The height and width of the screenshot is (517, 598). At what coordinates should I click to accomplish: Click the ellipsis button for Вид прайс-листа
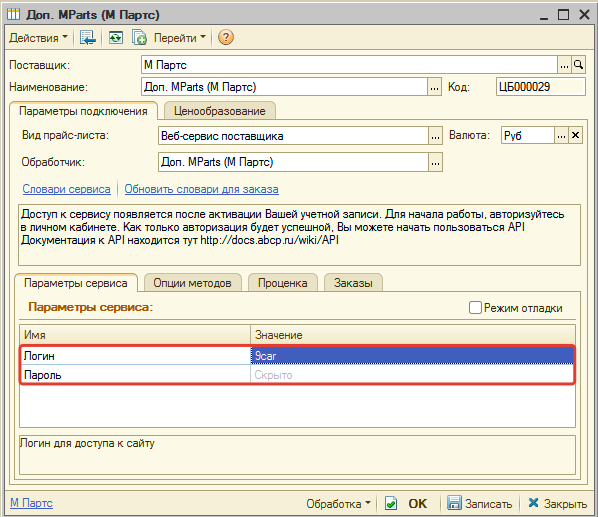pyautogui.click(x=435, y=136)
